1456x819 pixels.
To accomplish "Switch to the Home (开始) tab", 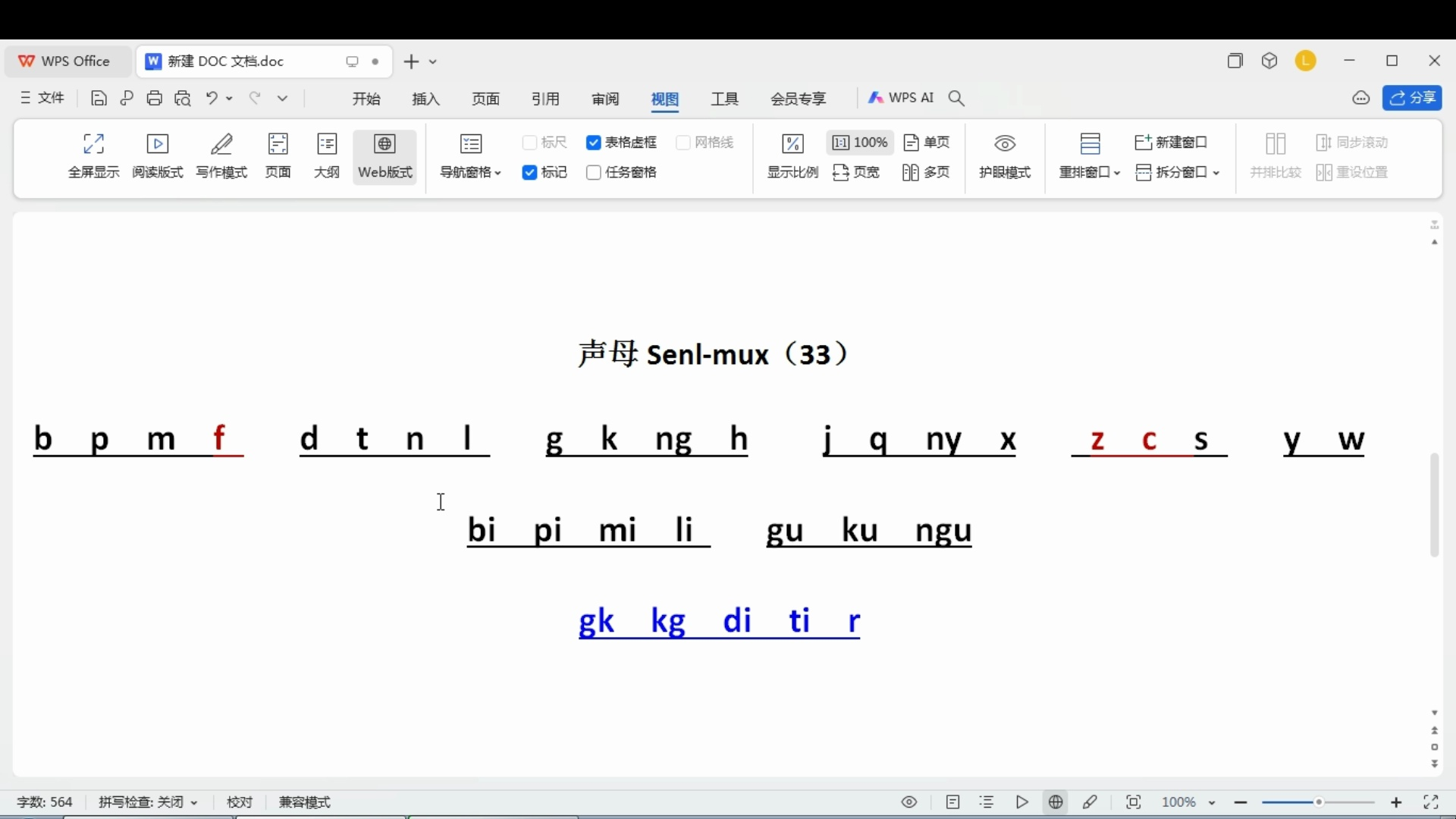I will coord(366,99).
